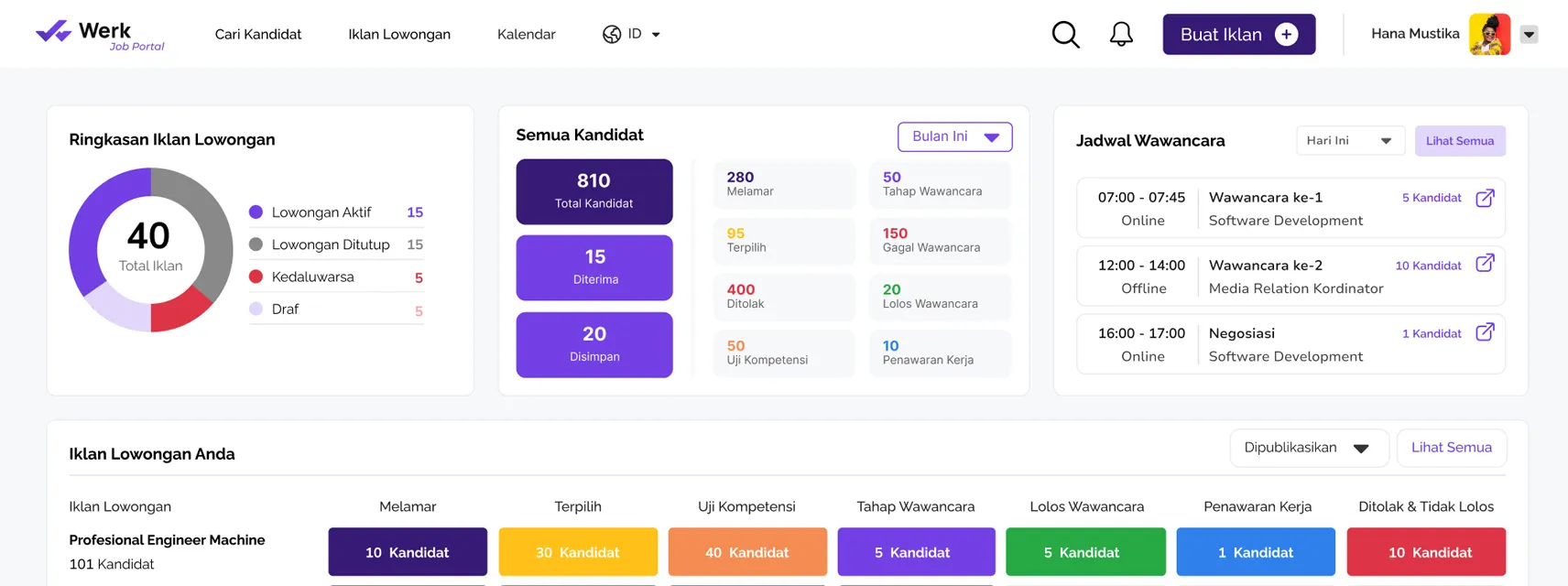Open external link for Negosiasi interview
This screenshot has width=1568, height=586.
pyautogui.click(x=1485, y=332)
